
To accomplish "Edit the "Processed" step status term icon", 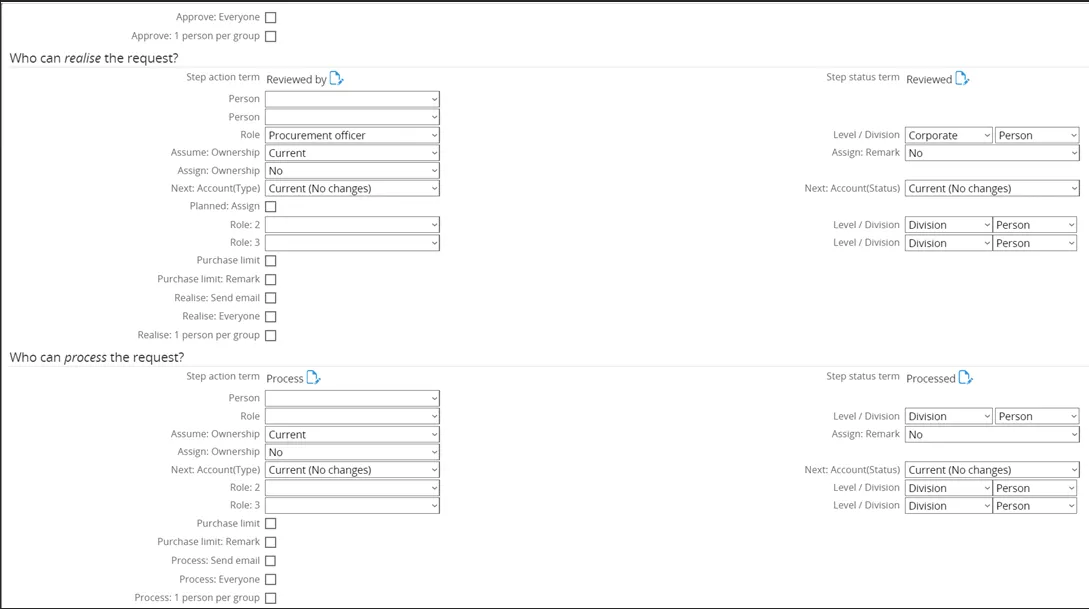I will click(x=966, y=378).
